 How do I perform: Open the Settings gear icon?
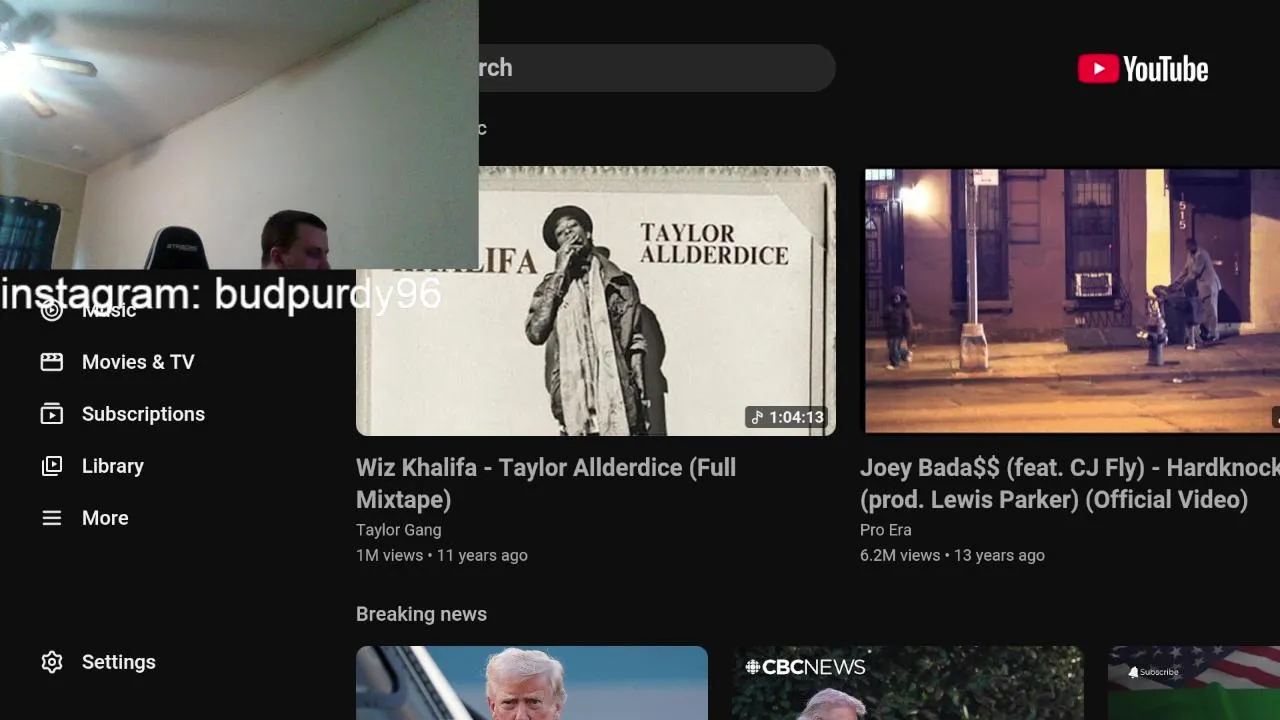[51, 662]
